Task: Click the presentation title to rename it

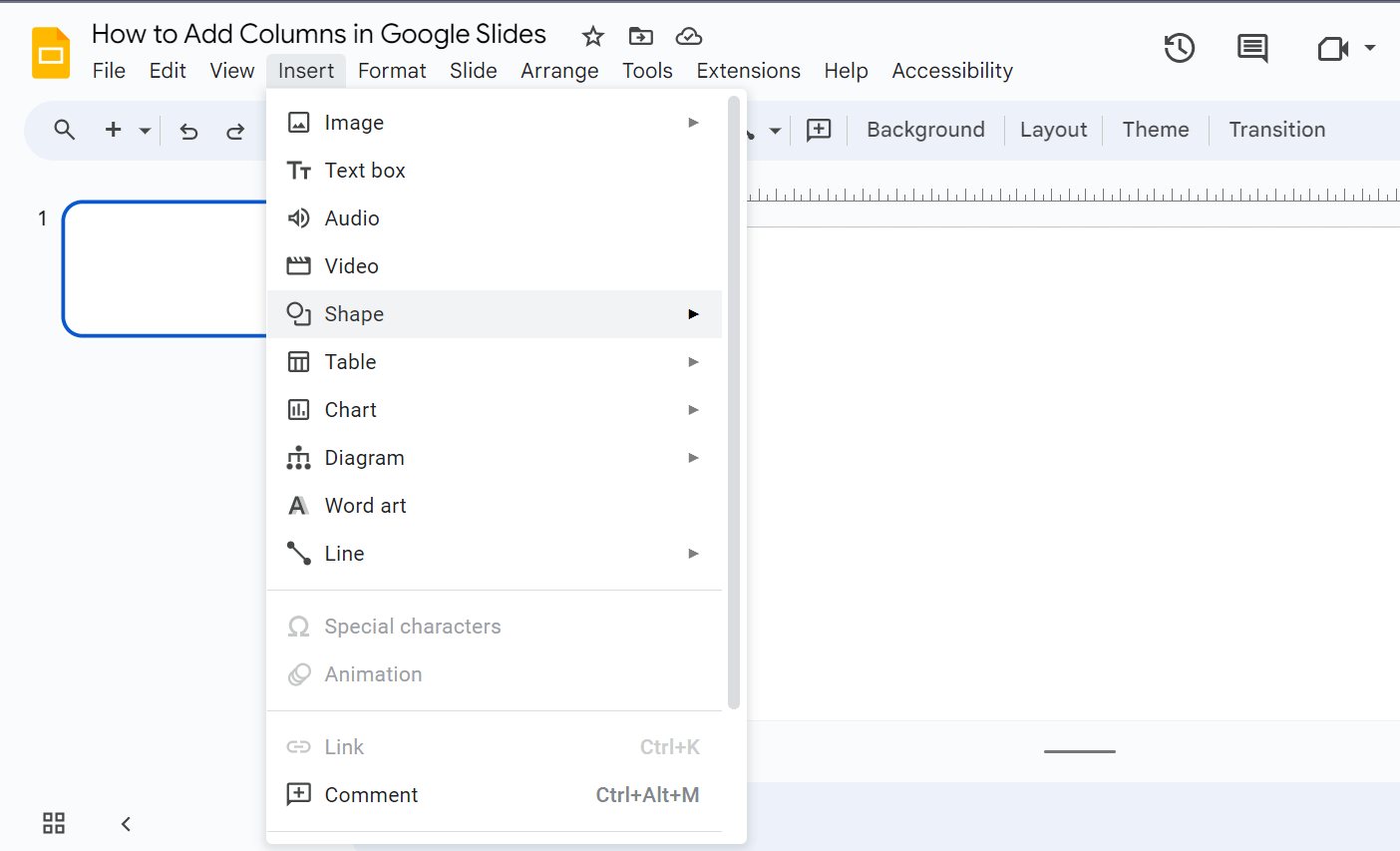Action: click(317, 33)
